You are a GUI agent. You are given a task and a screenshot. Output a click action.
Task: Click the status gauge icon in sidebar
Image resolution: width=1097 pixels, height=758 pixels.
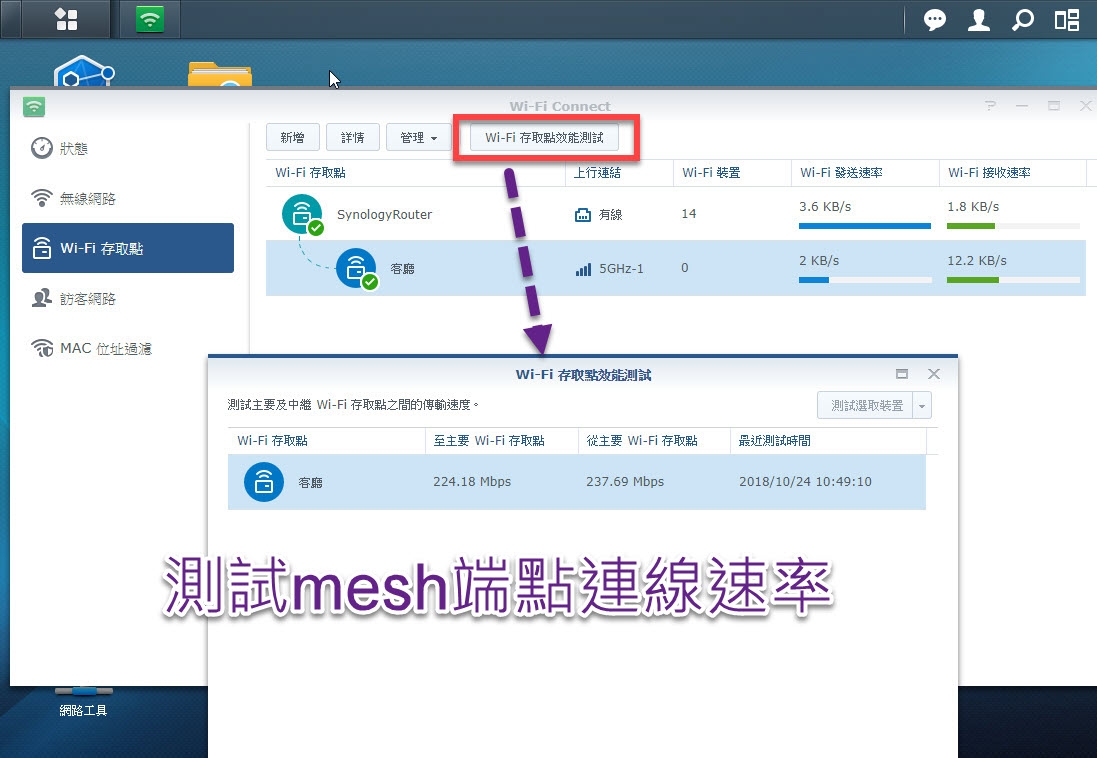pyautogui.click(x=42, y=148)
